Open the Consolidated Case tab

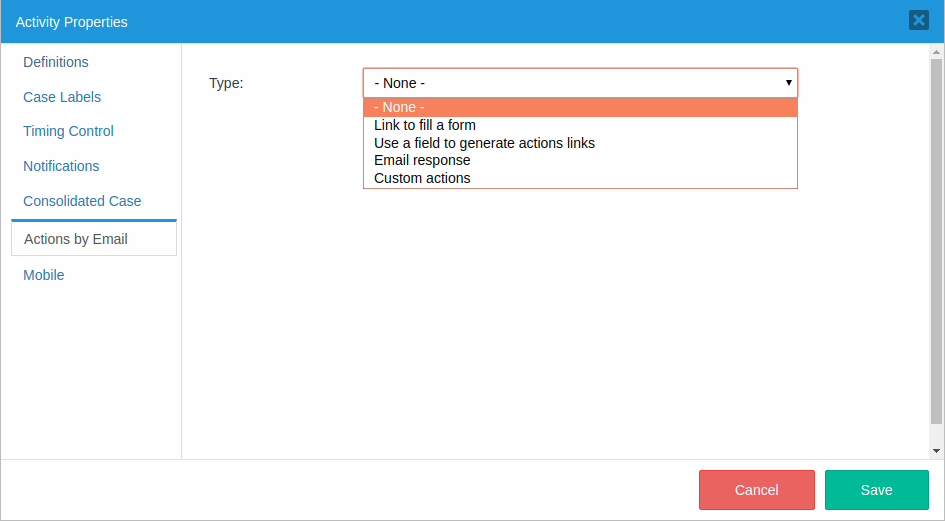82,201
